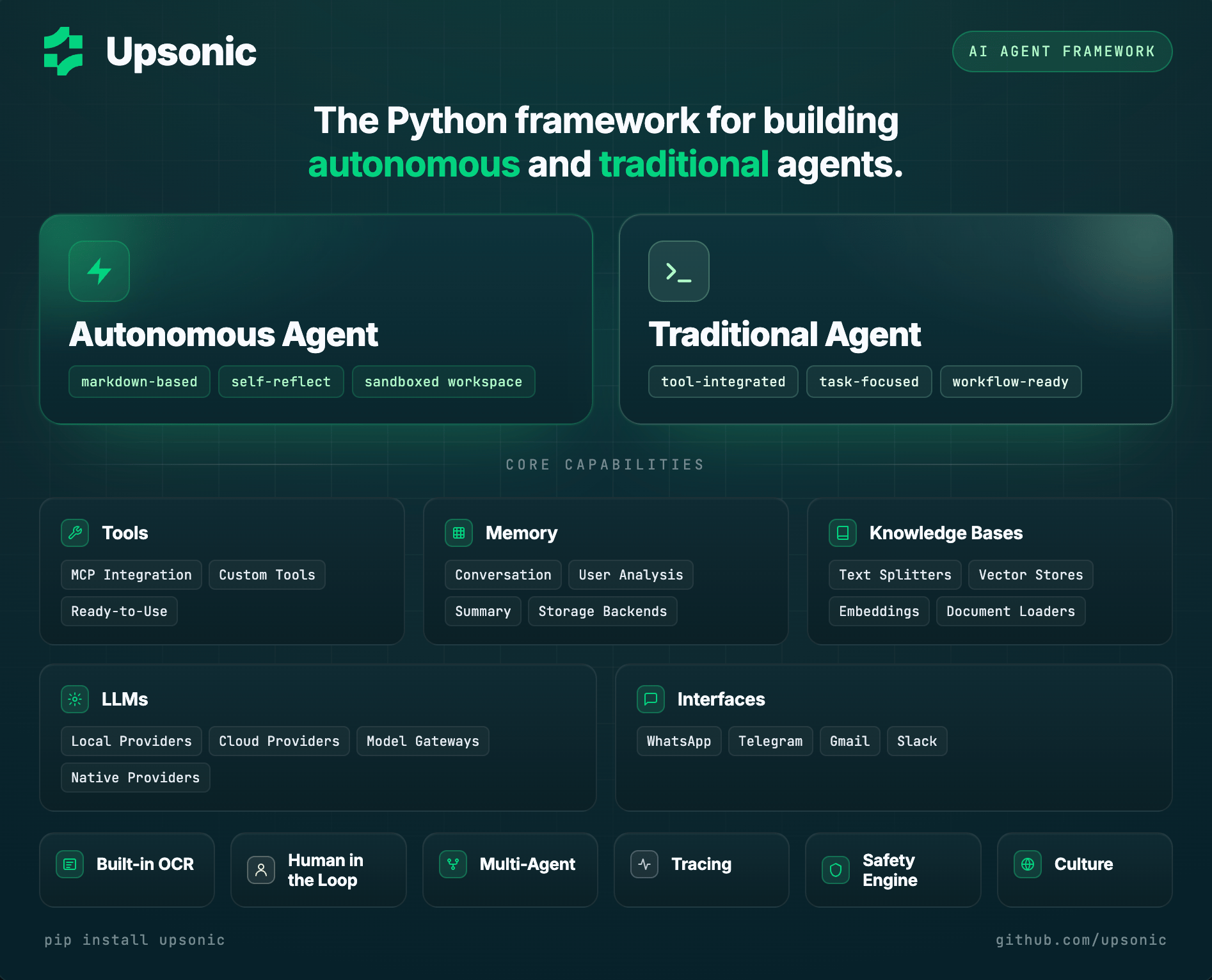
Task: Open the Knowledge Bases book icon
Action: 843,533
